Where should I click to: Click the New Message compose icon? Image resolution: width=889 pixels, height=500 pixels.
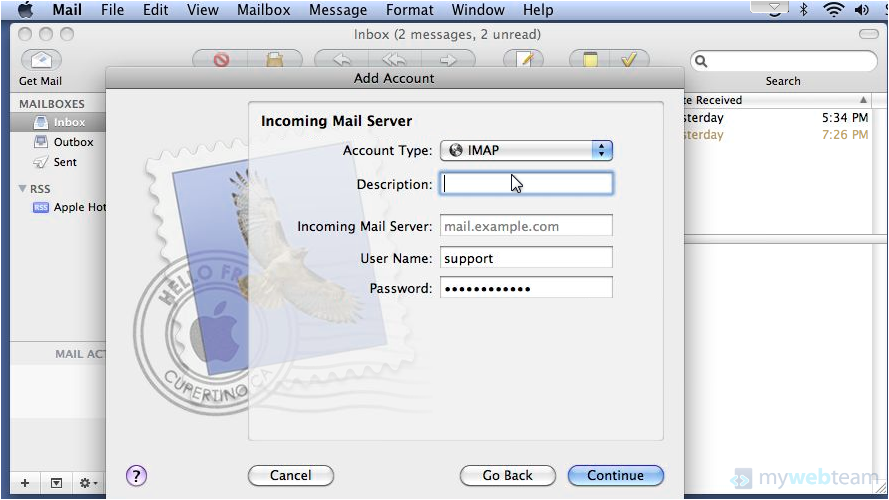[x=524, y=60]
